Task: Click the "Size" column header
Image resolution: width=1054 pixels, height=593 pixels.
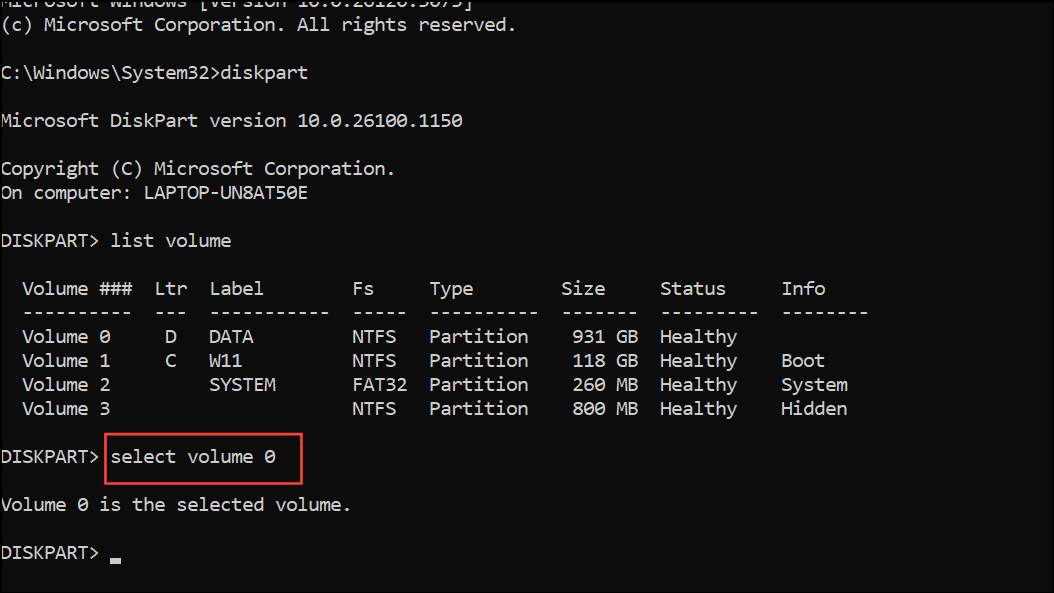Action: click(582, 289)
